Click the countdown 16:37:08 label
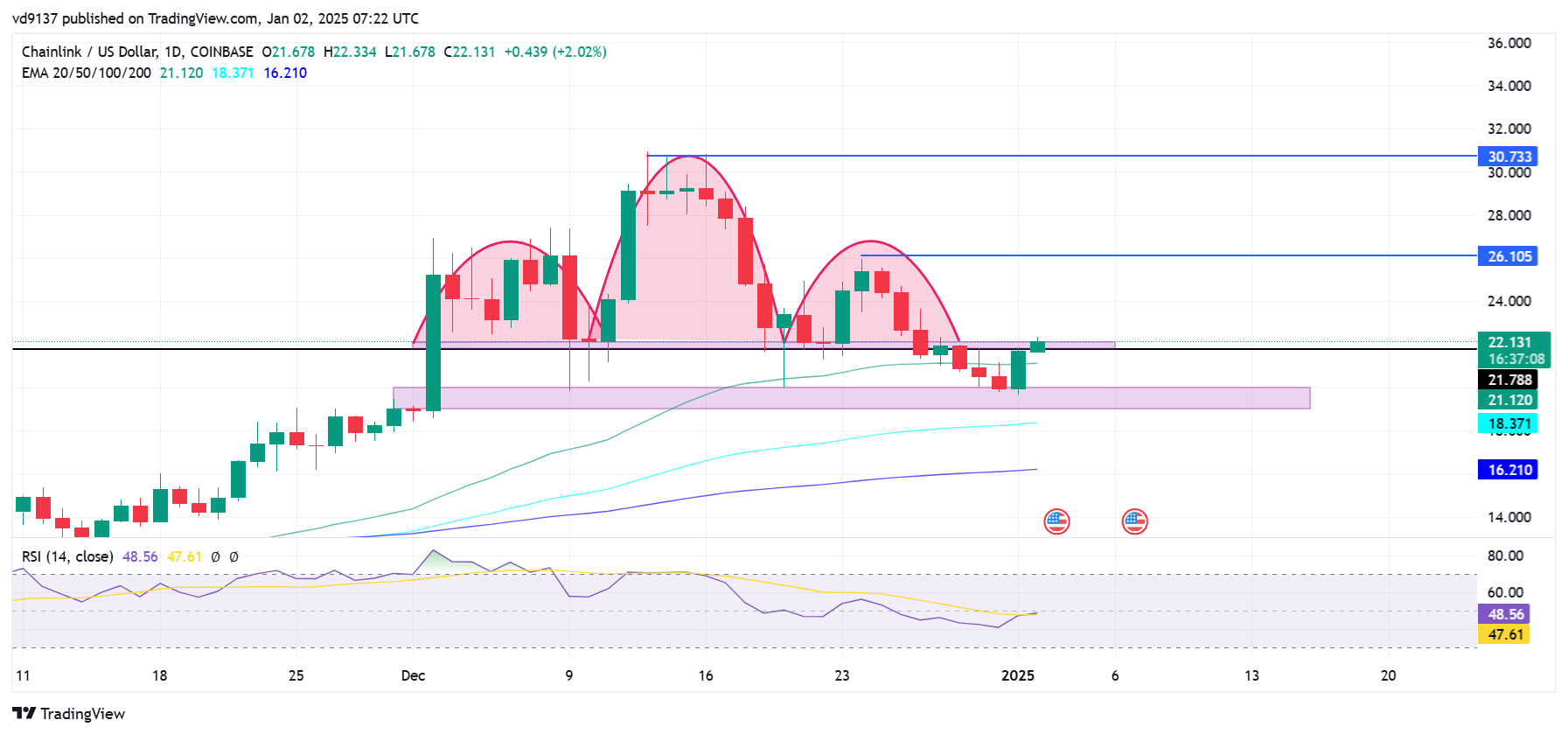1568x734 pixels. click(x=1516, y=359)
